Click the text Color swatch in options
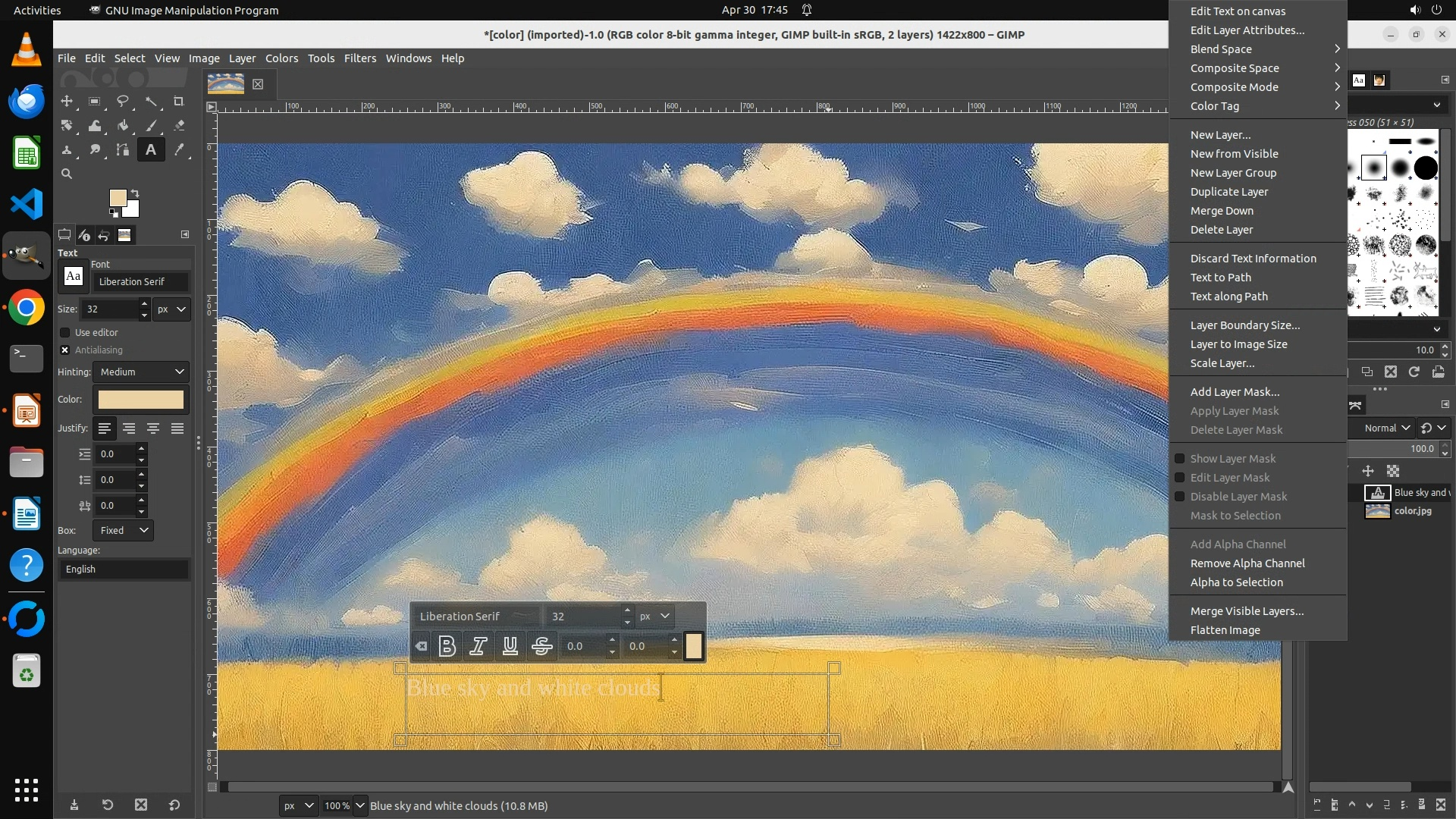The width and height of the screenshot is (1456, 819). pyautogui.click(x=141, y=400)
